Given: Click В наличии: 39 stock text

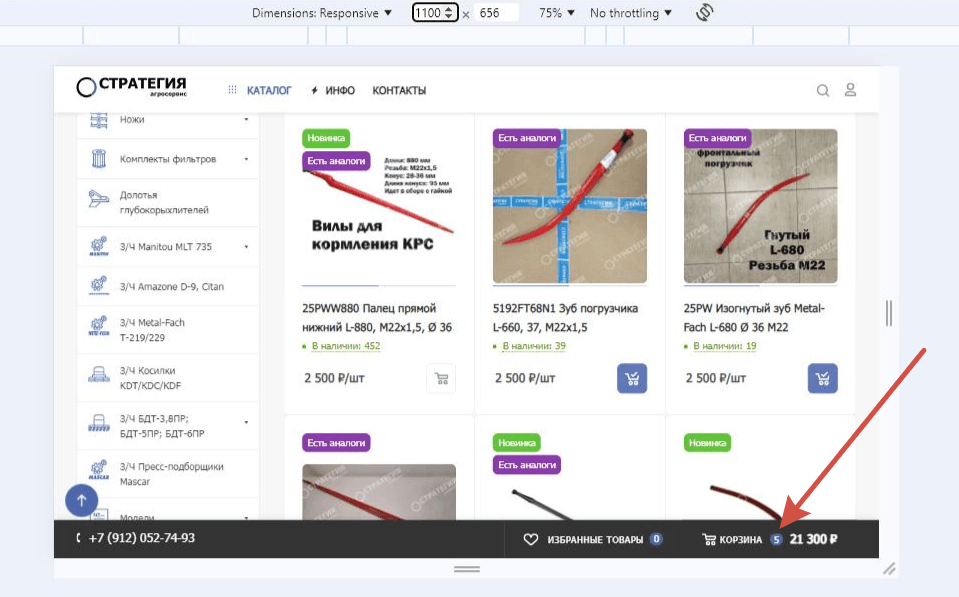Looking at the screenshot, I should click(x=534, y=346).
